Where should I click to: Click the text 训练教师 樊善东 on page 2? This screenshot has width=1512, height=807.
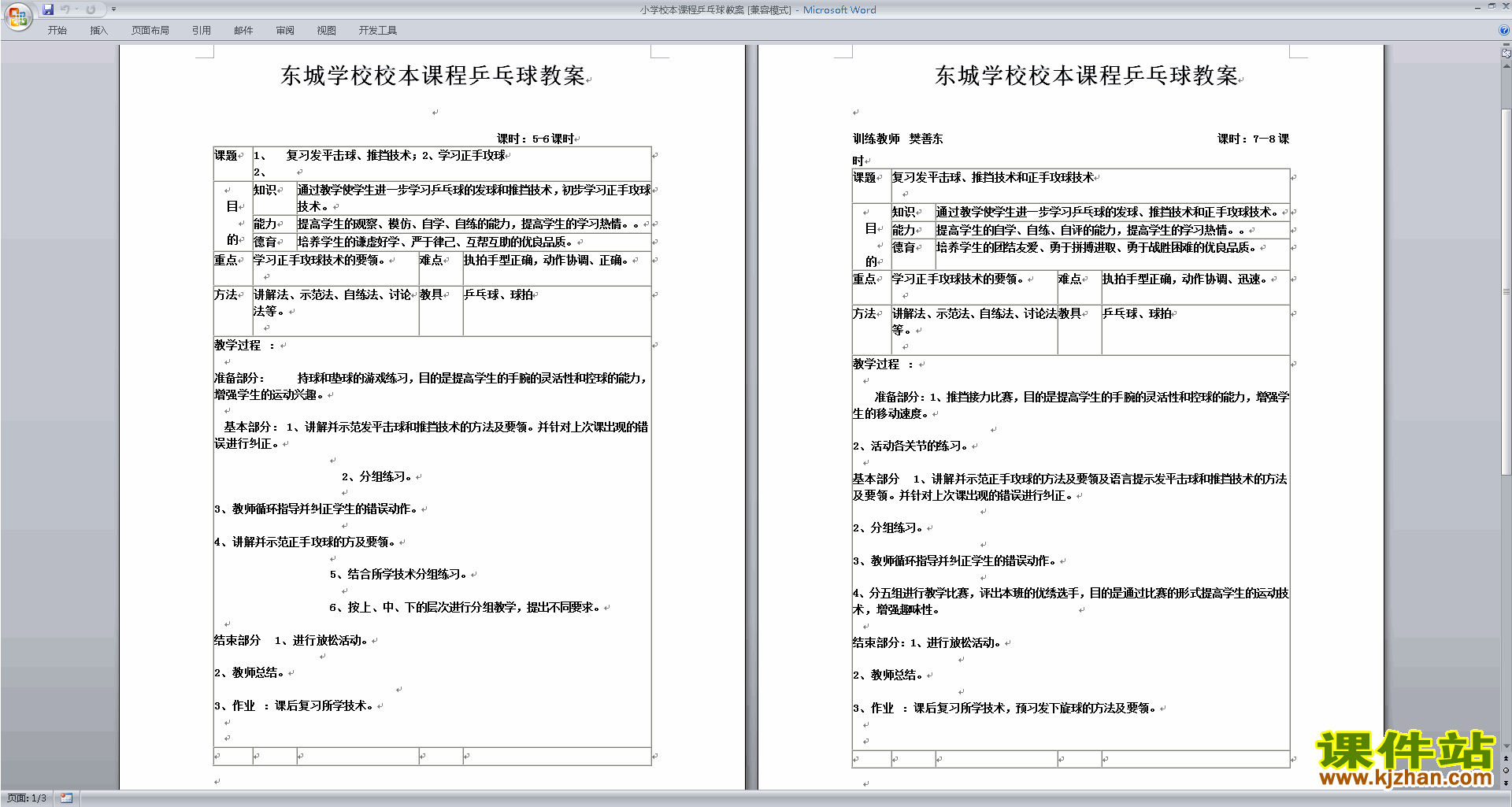(898, 139)
